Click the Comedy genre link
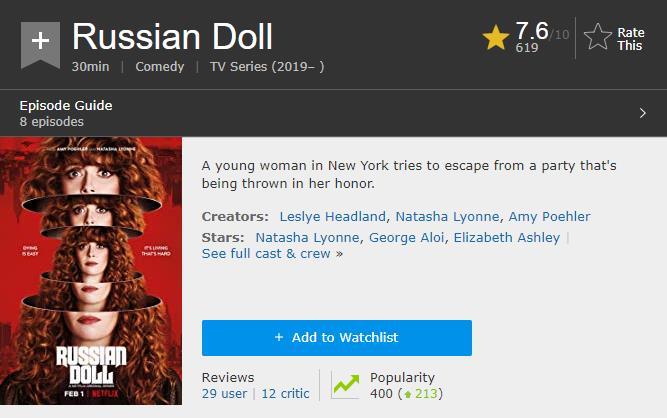The image size is (667, 418). click(x=160, y=66)
